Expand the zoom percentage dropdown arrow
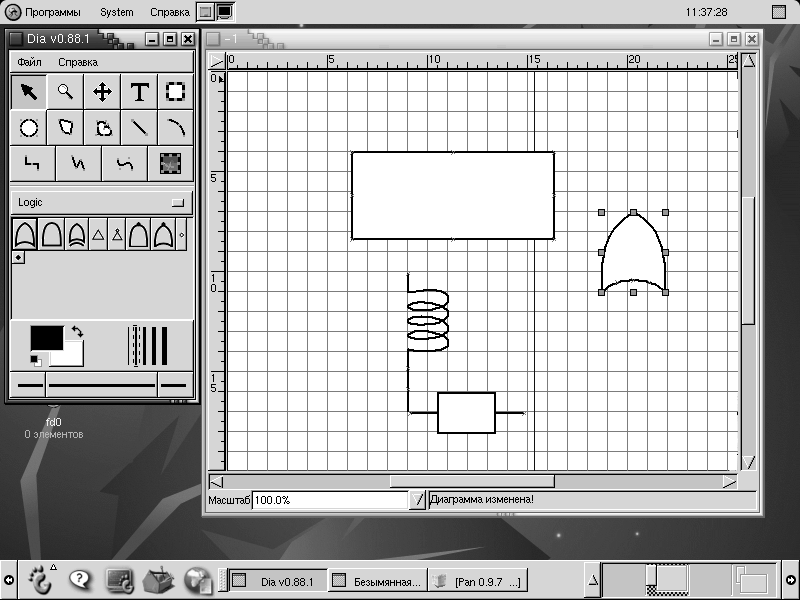The width and height of the screenshot is (800, 600). 417,499
